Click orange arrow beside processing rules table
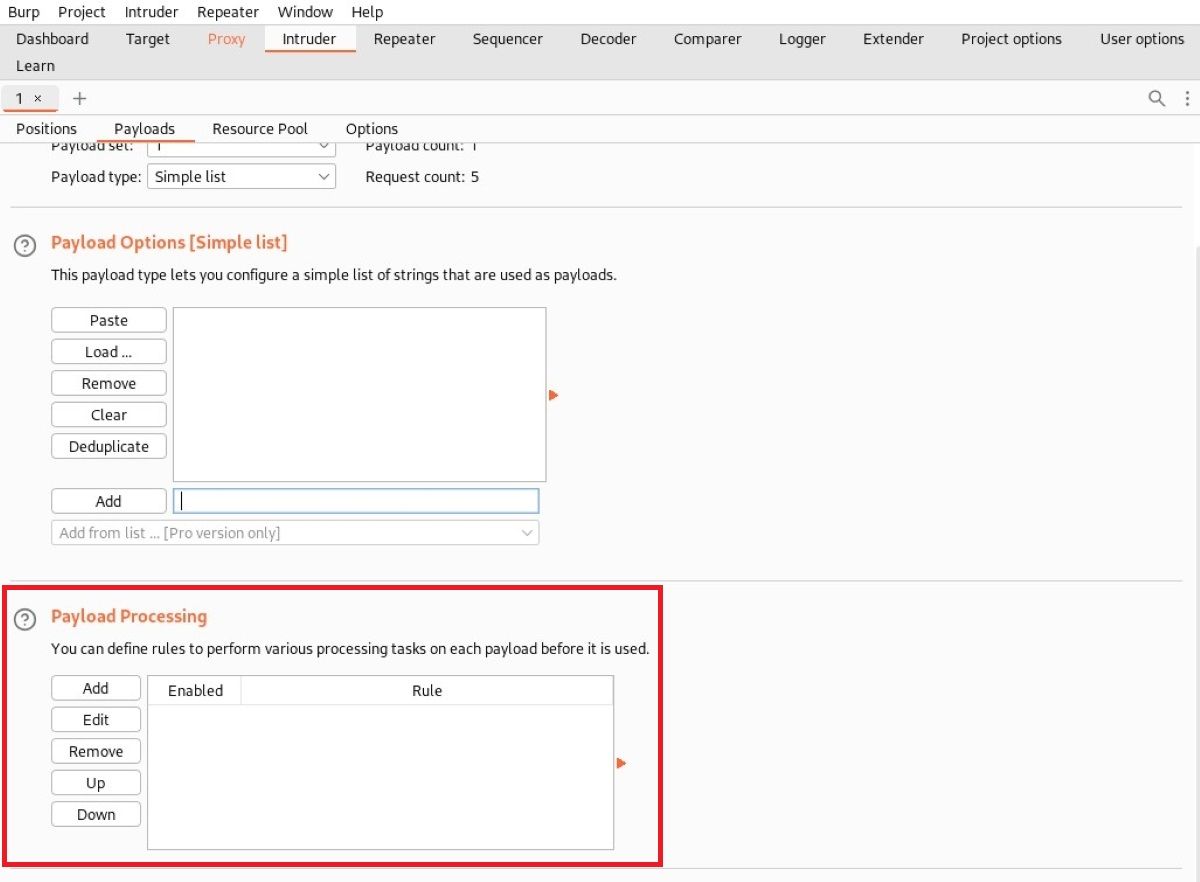This screenshot has width=1200, height=882. (621, 763)
